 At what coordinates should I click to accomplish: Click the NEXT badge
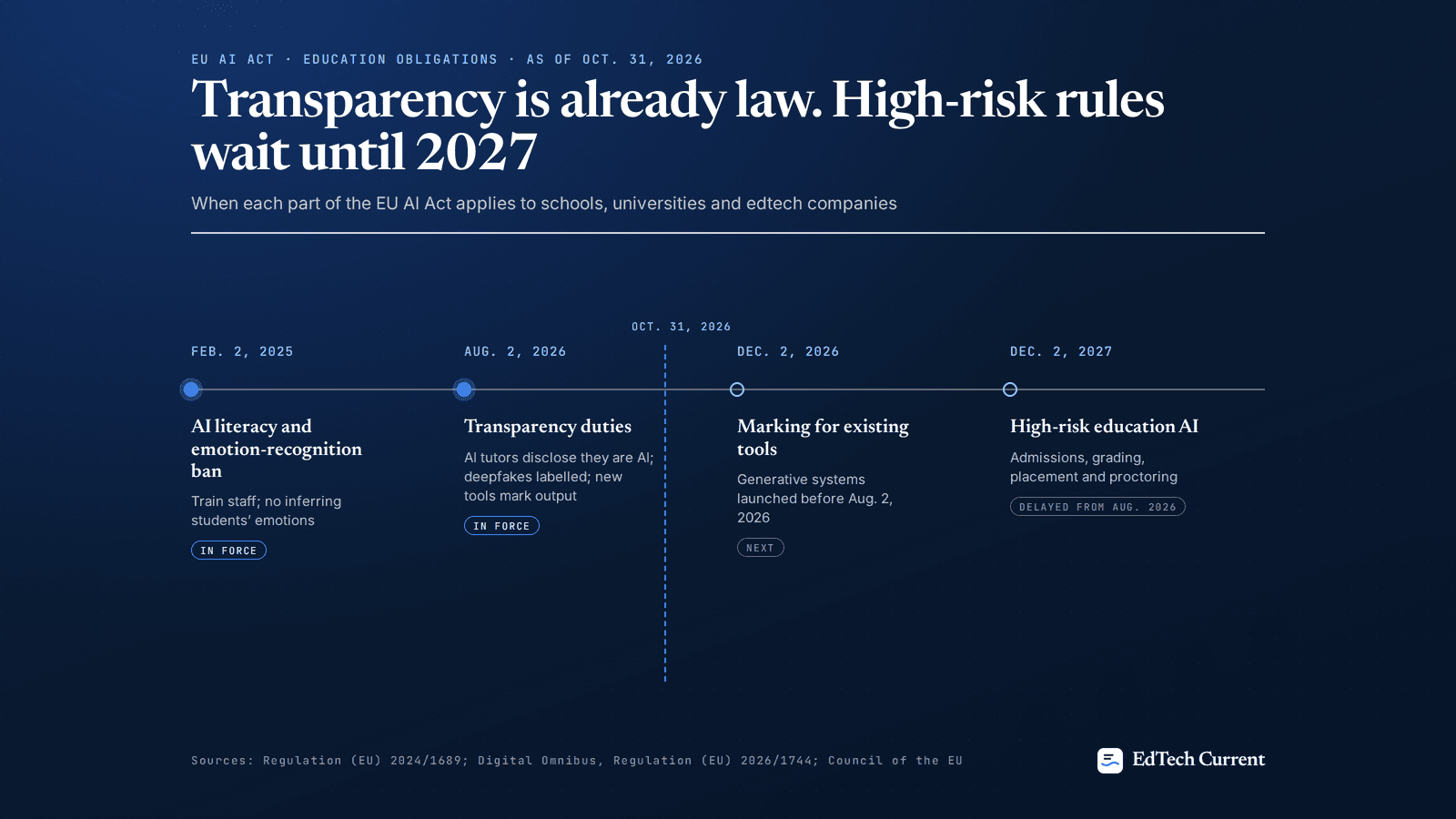click(761, 548)
